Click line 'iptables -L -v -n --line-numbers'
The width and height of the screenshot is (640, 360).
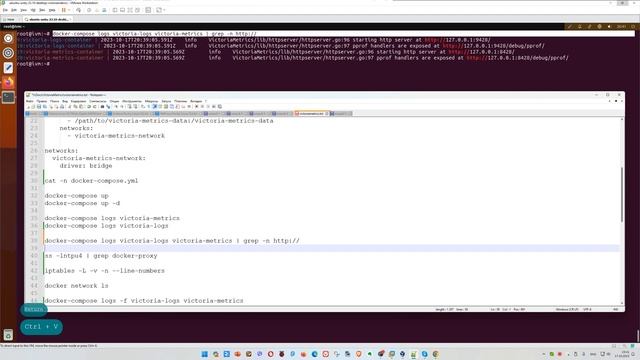(x=104, y=271)
